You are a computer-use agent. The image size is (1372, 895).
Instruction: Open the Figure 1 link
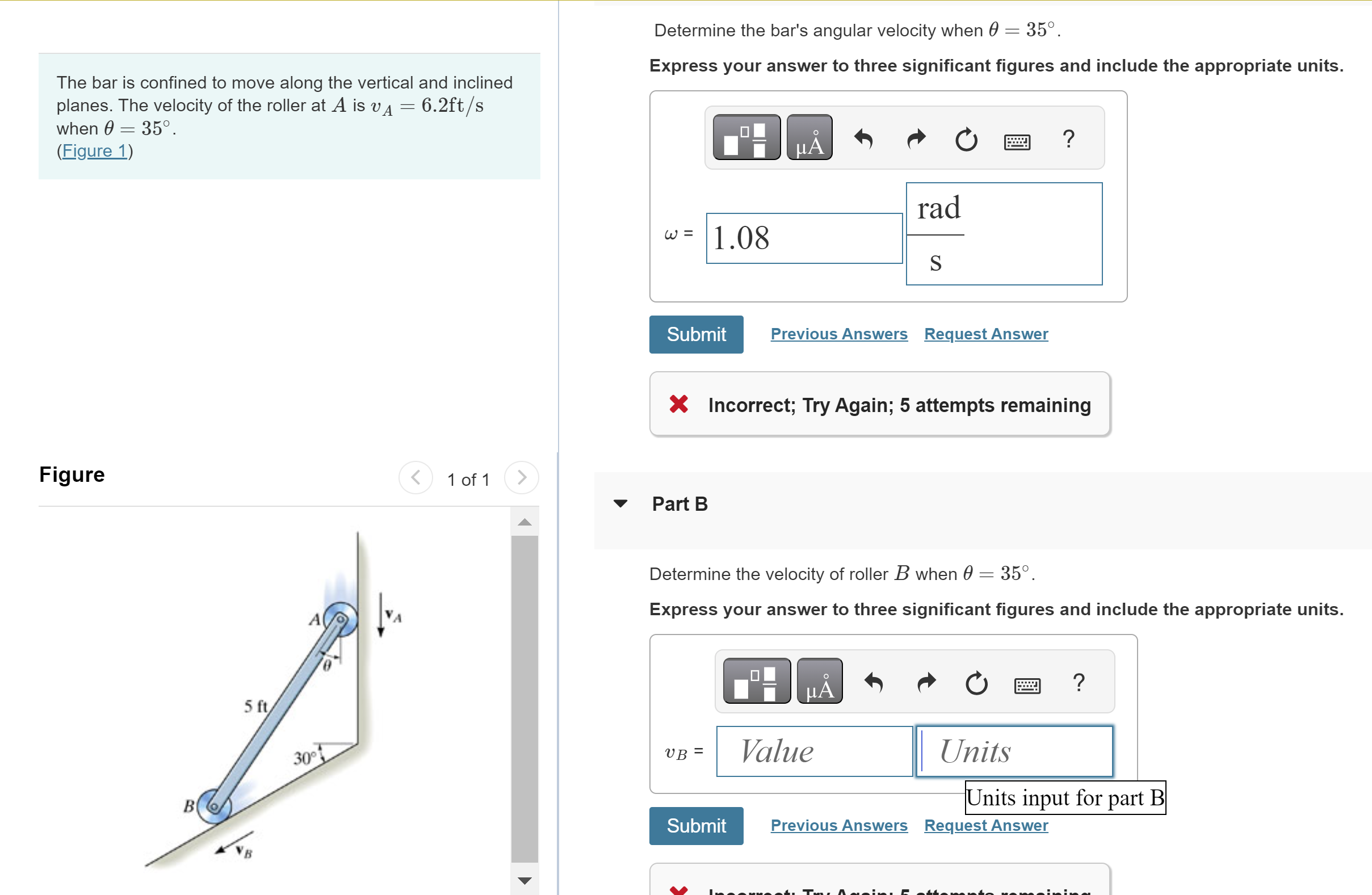point(94,151)
